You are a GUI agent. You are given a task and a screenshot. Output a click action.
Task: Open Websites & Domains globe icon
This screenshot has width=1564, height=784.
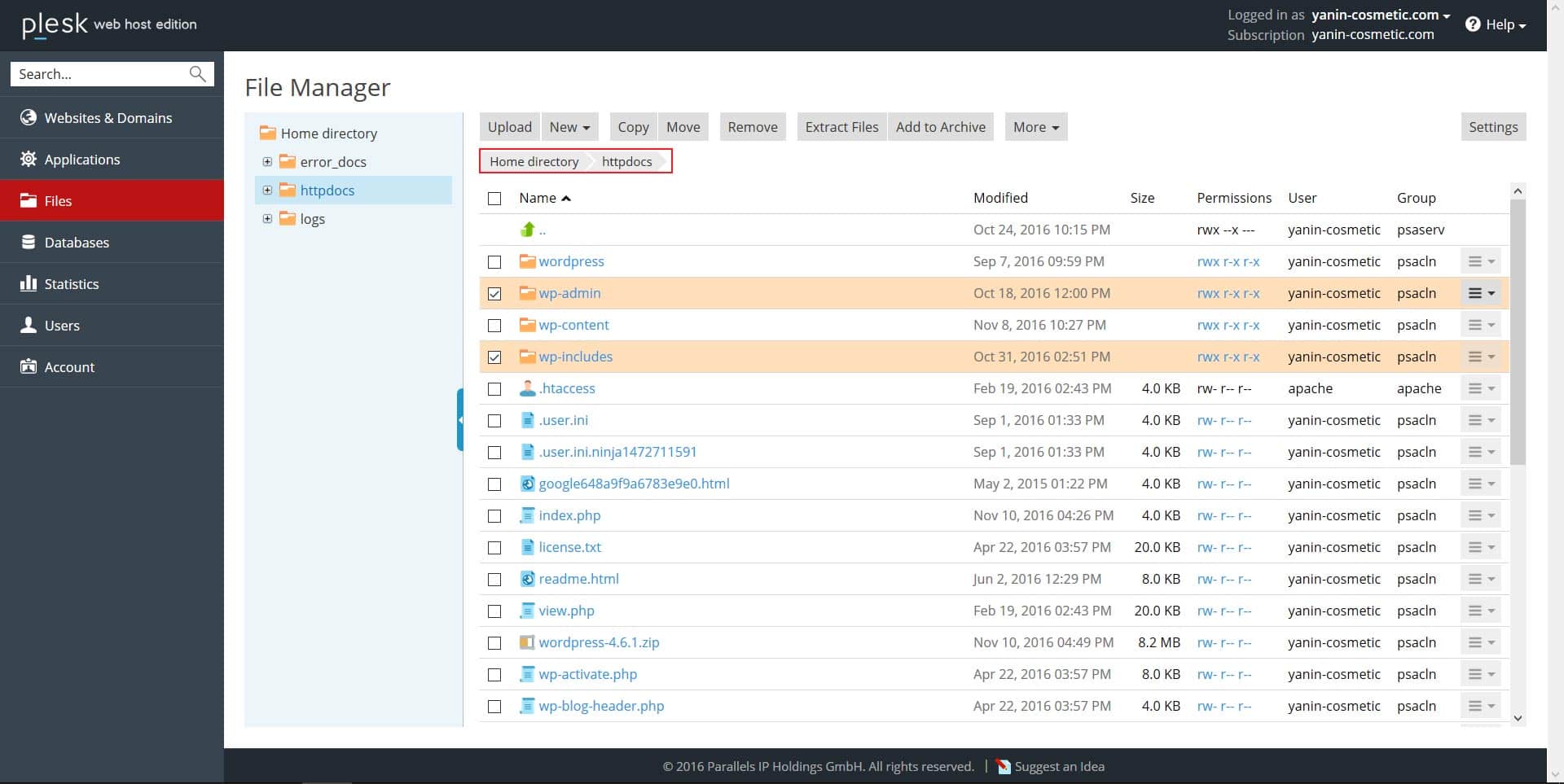coord(29,117)
